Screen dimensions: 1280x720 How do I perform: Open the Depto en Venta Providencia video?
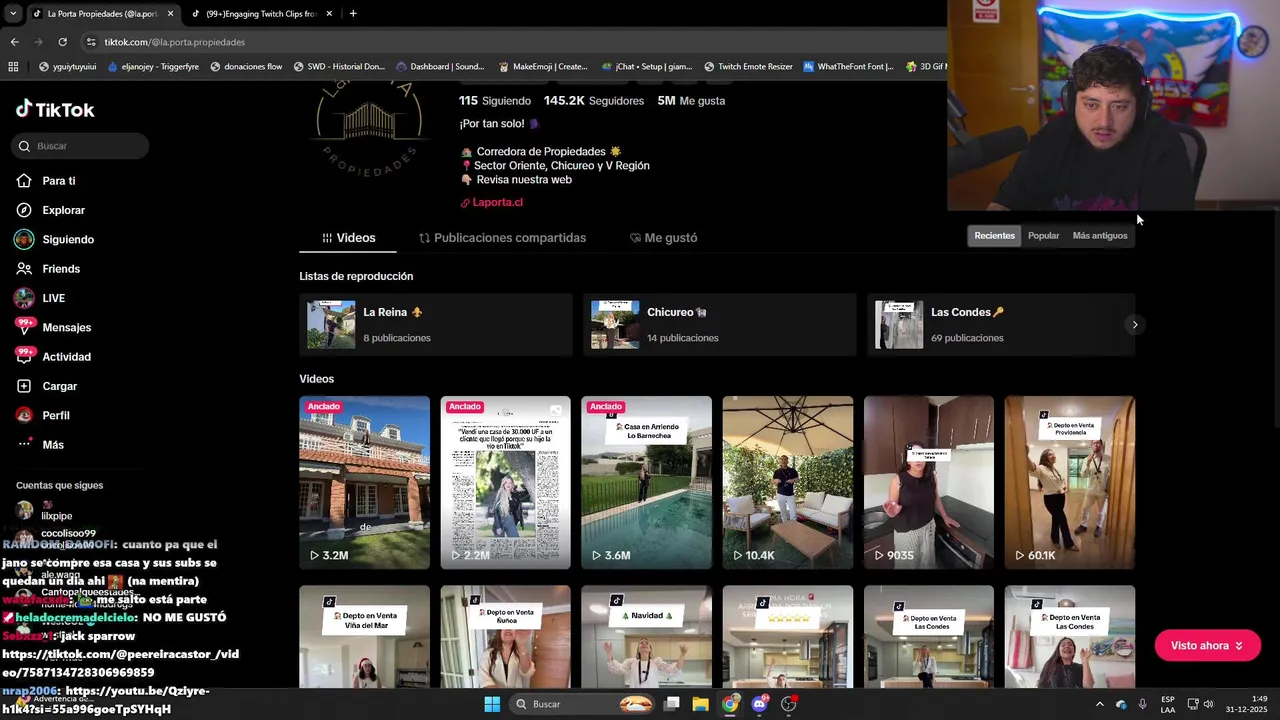[1070, 482]
